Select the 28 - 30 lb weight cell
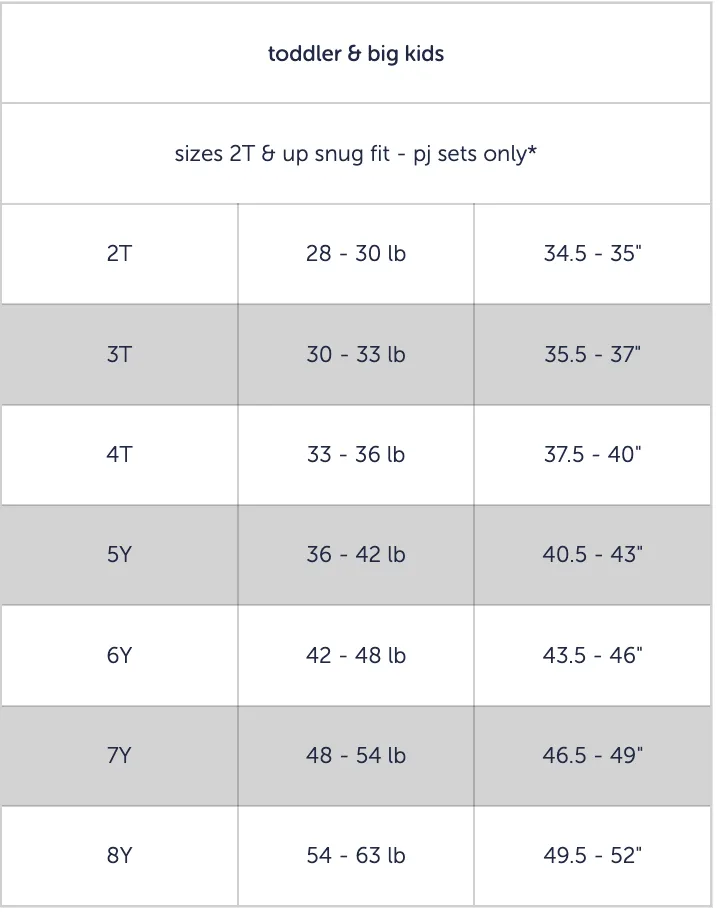The width and height of the screenshot is (724, 912). point(356,254)
